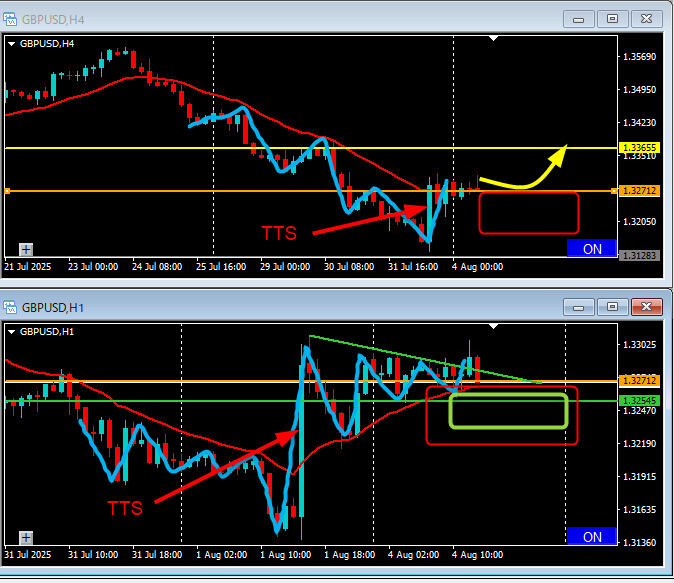Expand the GBPUSD,H4 chart dropdown triangle

click(x=12, y=44)
